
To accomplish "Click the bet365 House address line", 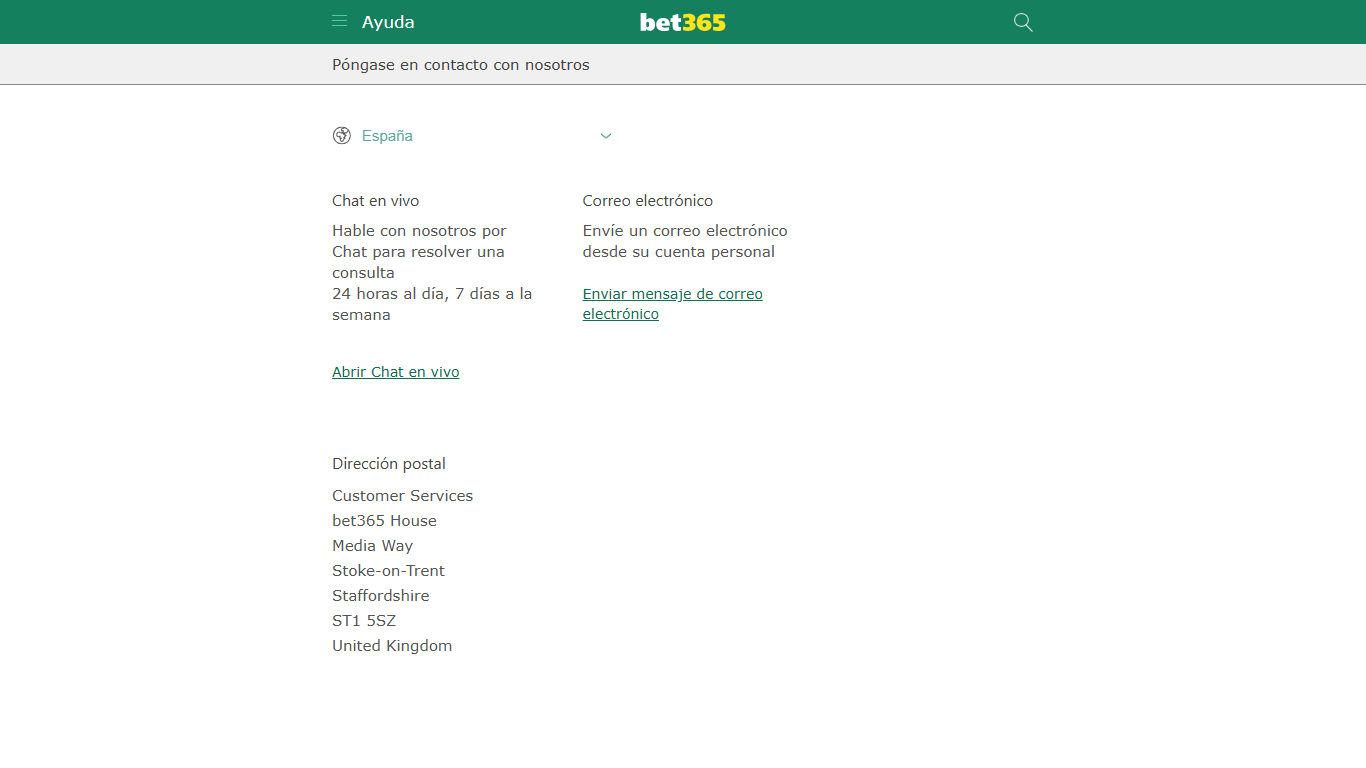I will (385, 521).
